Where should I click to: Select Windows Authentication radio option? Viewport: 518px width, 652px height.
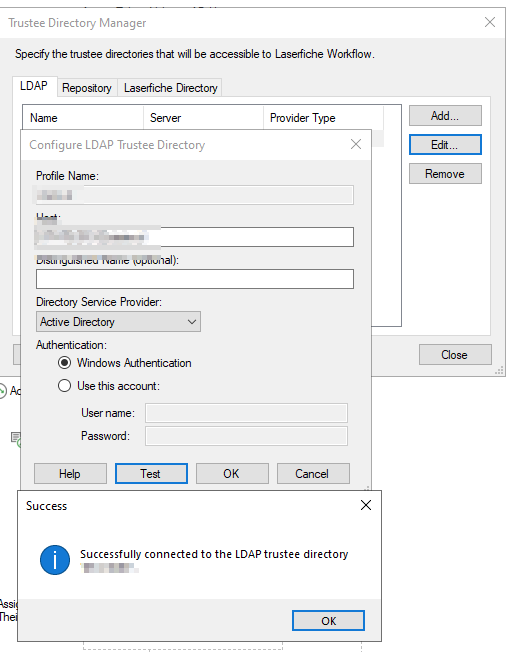[64, 363]
